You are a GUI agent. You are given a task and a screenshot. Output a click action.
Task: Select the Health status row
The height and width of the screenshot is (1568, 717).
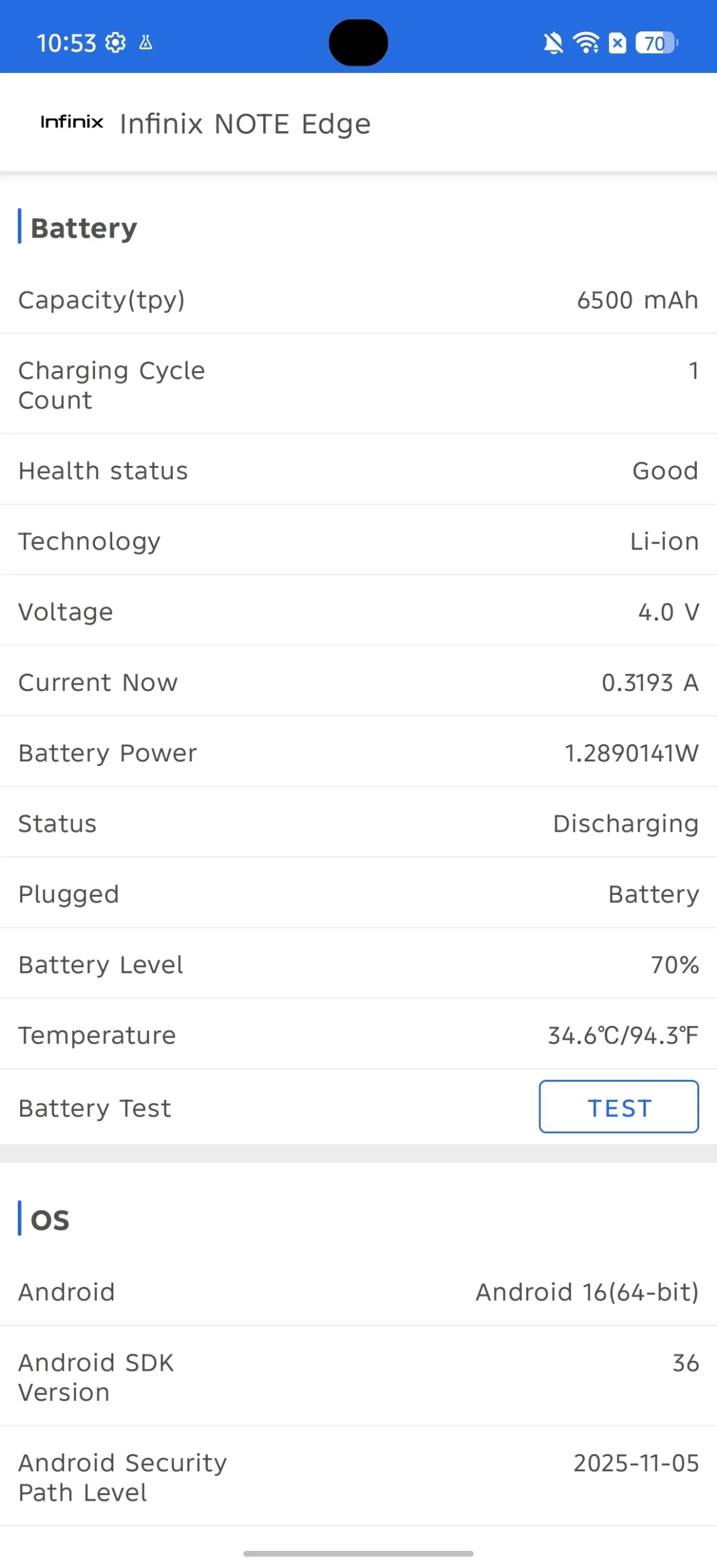click(358, 470)
